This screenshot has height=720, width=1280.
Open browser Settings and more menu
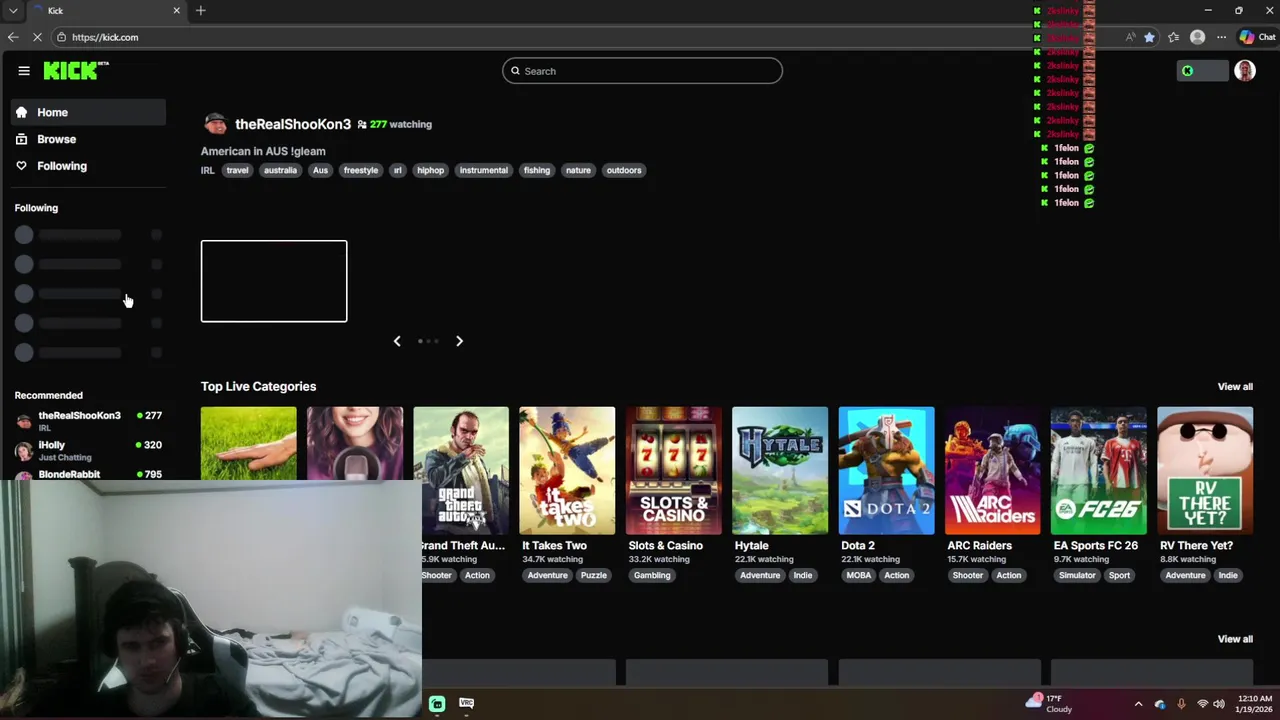[1221, 37]
